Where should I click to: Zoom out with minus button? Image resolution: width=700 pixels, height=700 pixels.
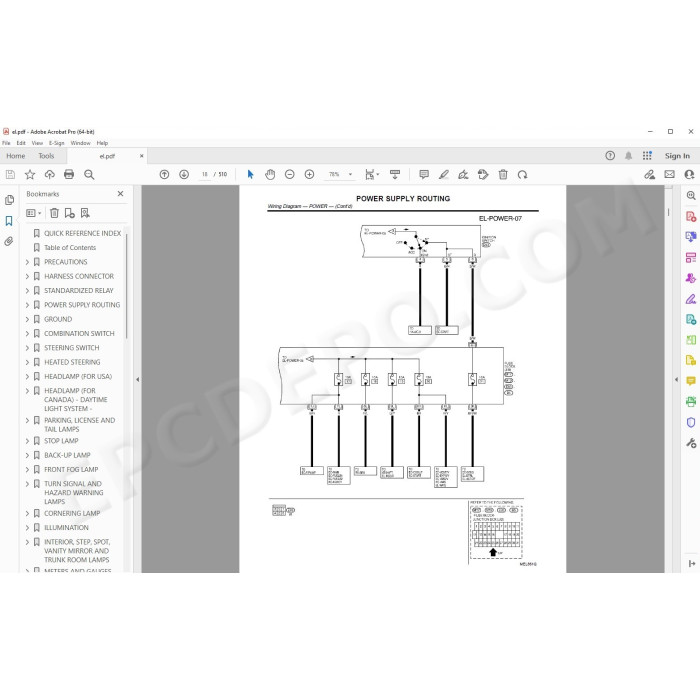290,175
